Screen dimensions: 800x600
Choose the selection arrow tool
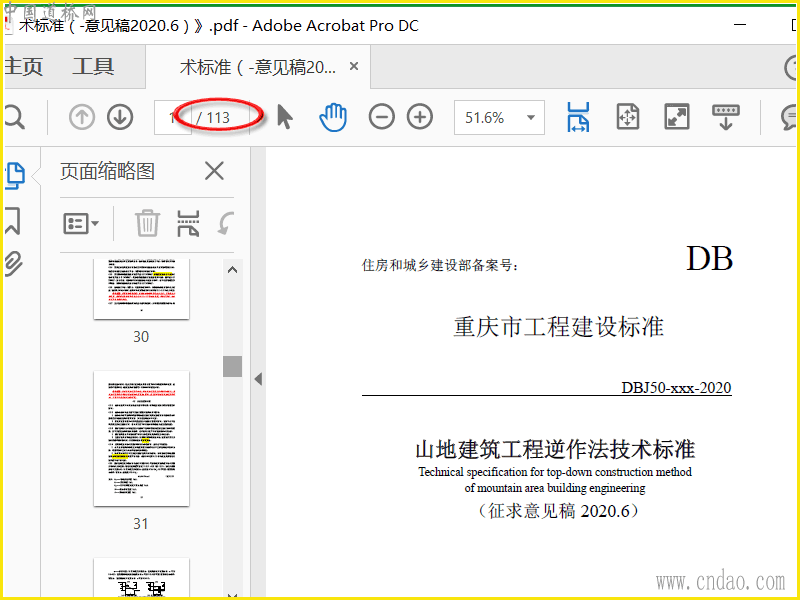[x=285, y=117]
